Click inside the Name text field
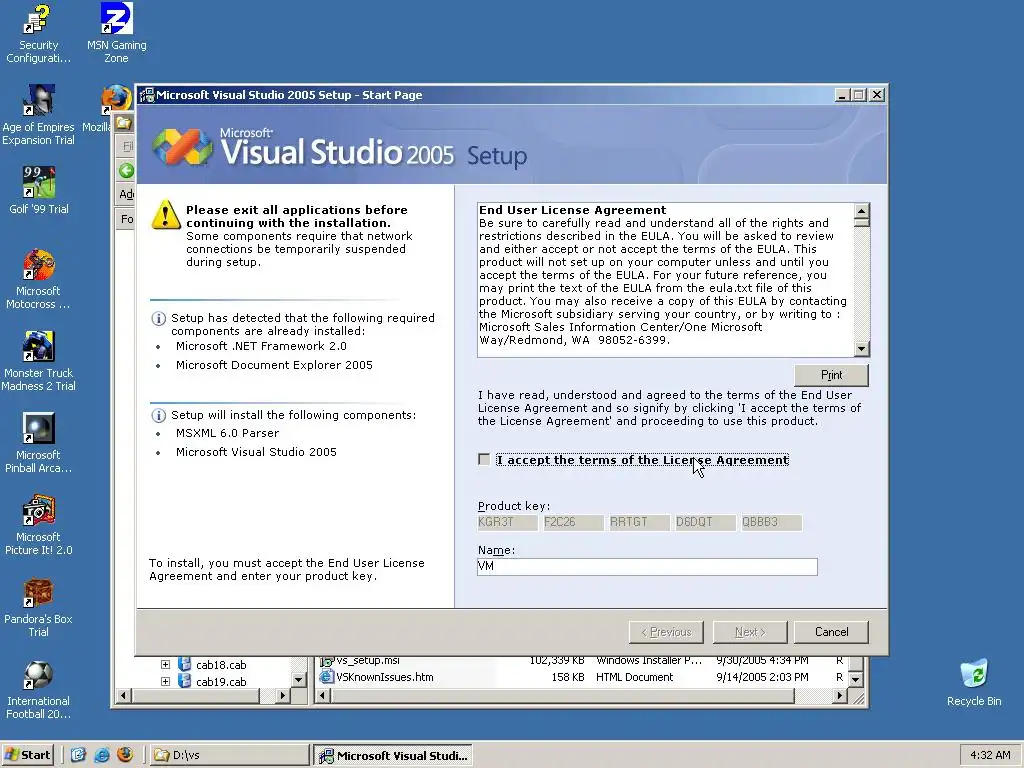The width and height of the screenshot is (1024, 768). (647, 566)
